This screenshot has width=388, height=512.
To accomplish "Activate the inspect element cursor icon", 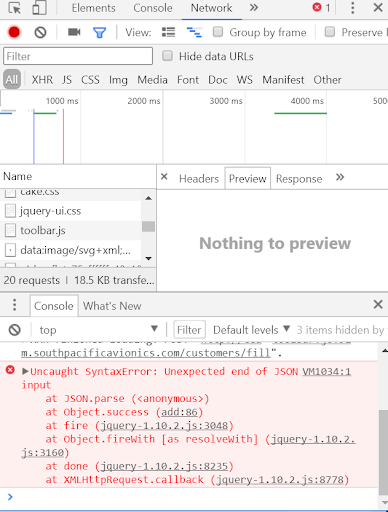I will click(x=14, y=8).
